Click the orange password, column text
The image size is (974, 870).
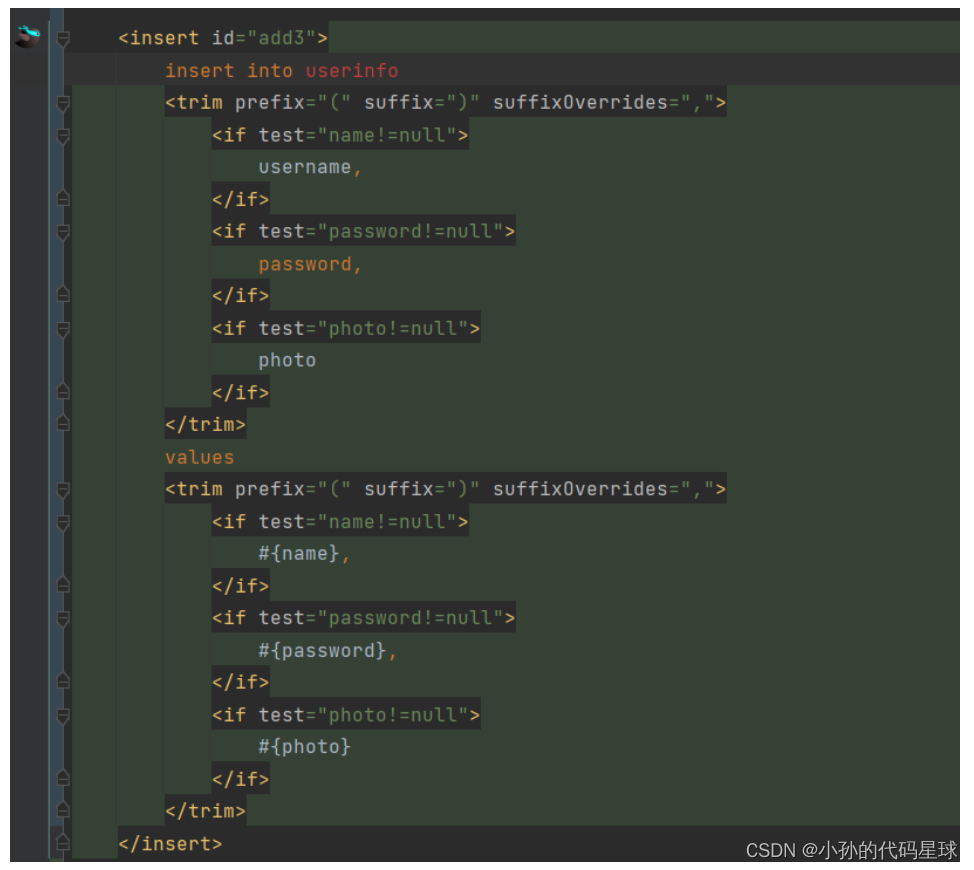click(310, 264)
